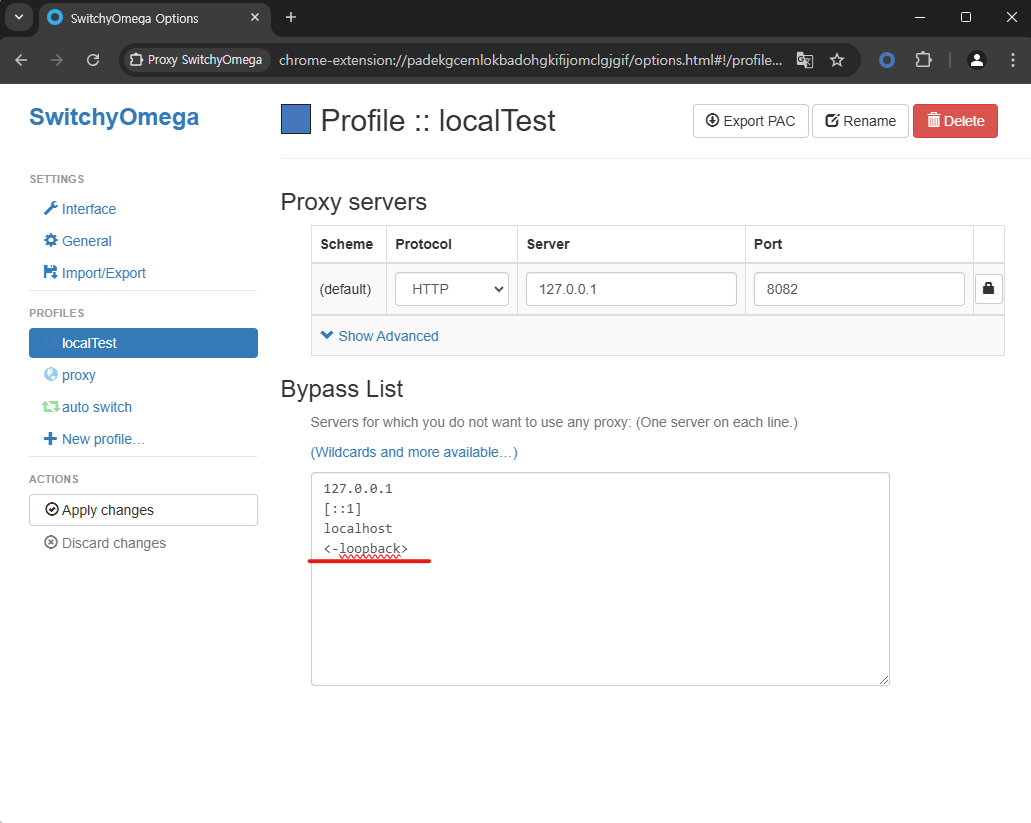The image size is (1031, 823).
Task: Select the proxy profile in sidebar
Action: click(78, 375)
